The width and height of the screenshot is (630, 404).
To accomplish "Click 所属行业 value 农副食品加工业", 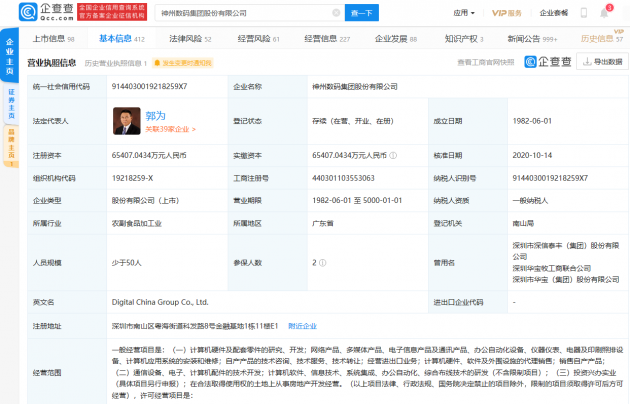I will coord(137,223).
